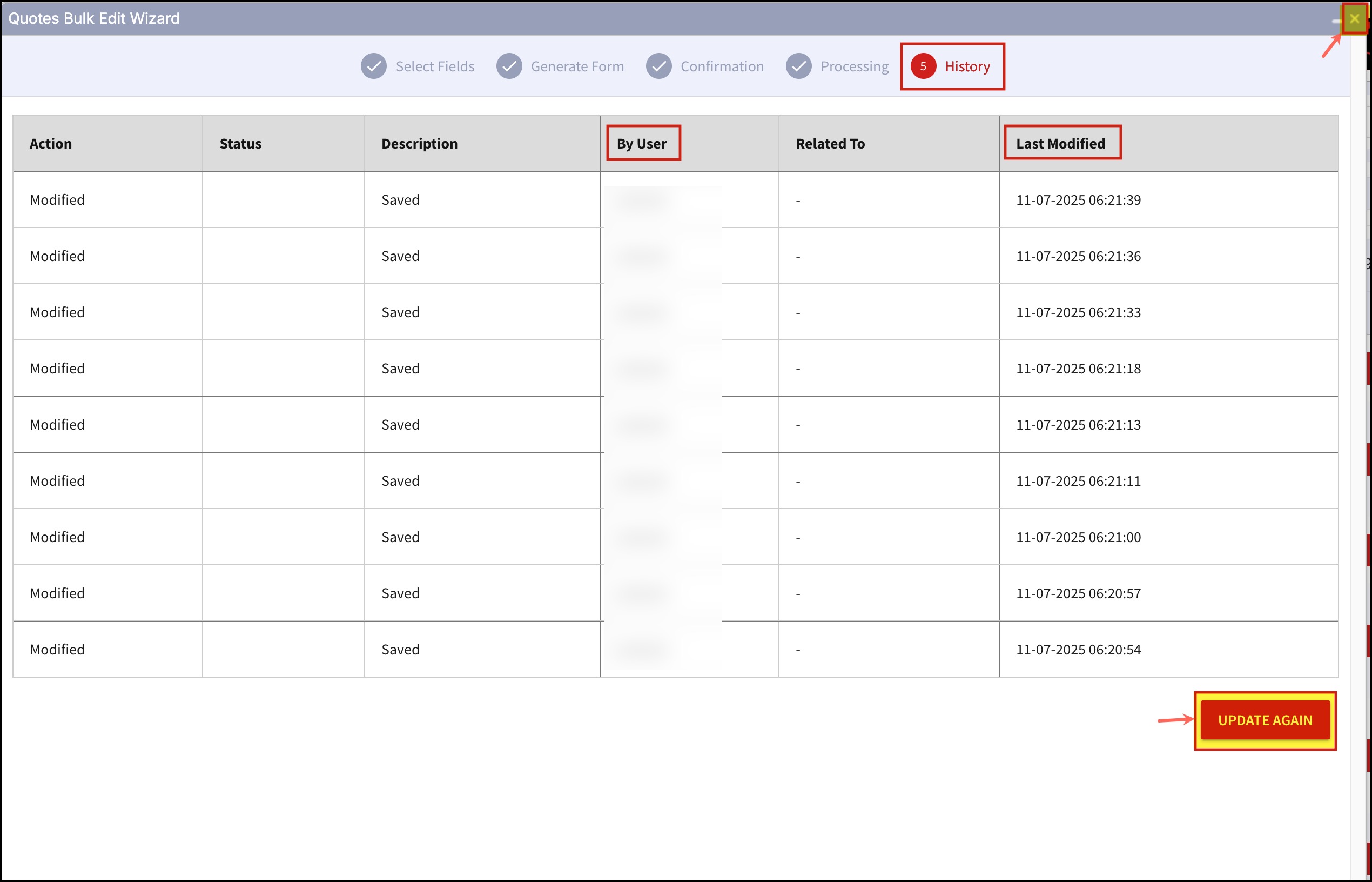Open the Select Fields step label
Image resolution: width=1372 pixels, height=882 pixels.
pyautogui.click(x=435, y=66)
